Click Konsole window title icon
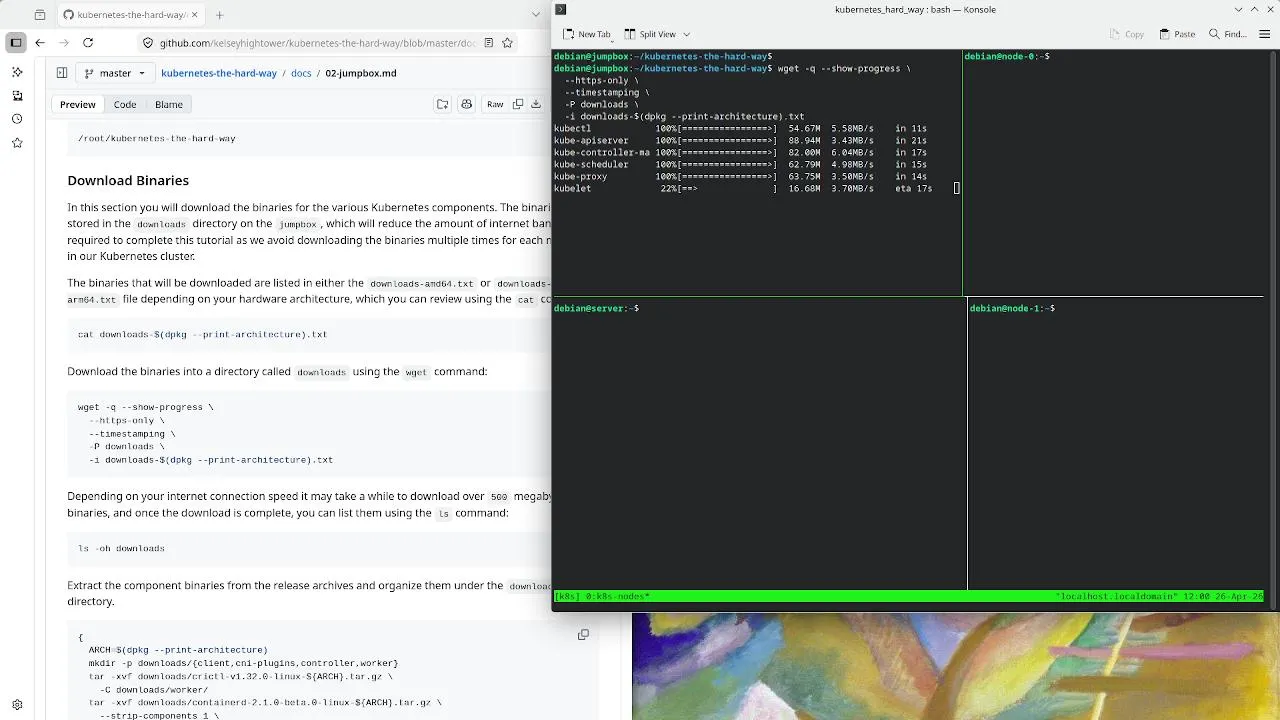The image size is (1280, 720). coord(561,9)
